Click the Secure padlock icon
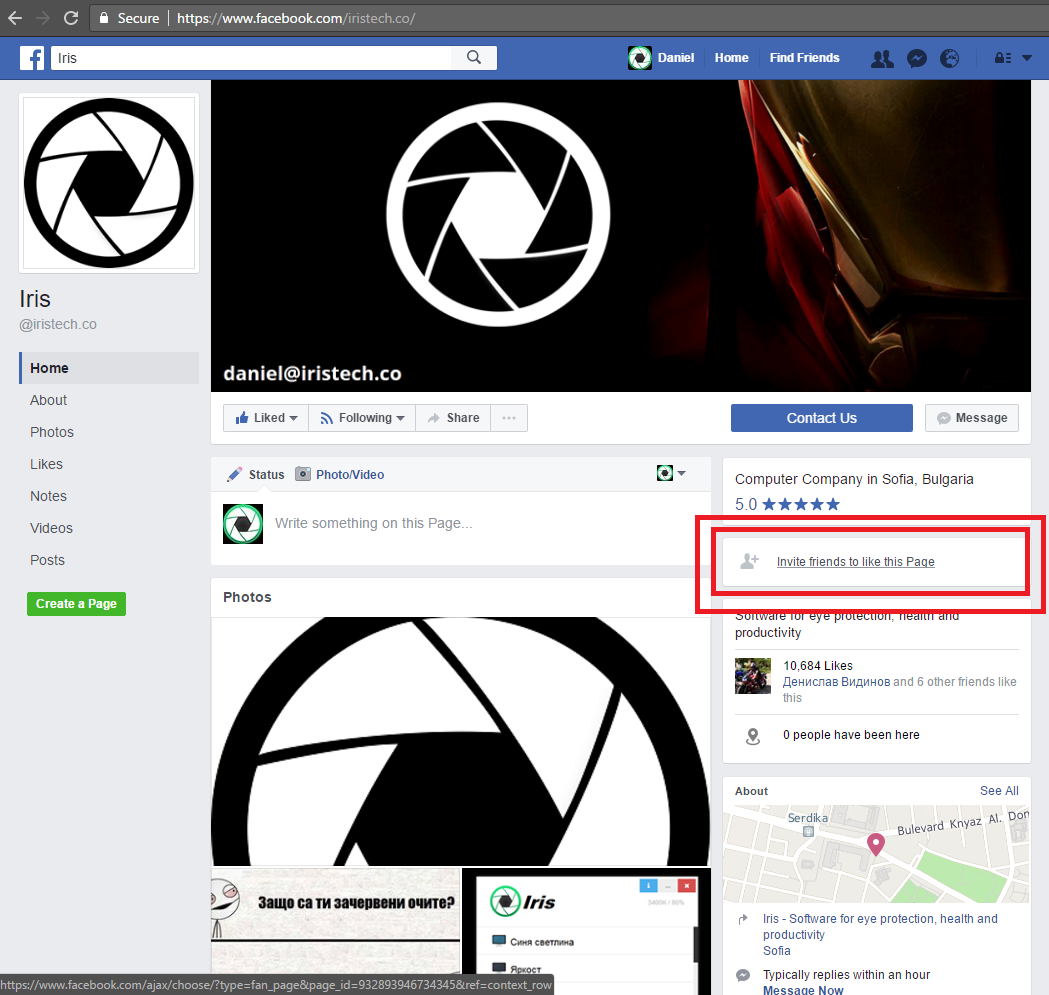 (104, 18)
